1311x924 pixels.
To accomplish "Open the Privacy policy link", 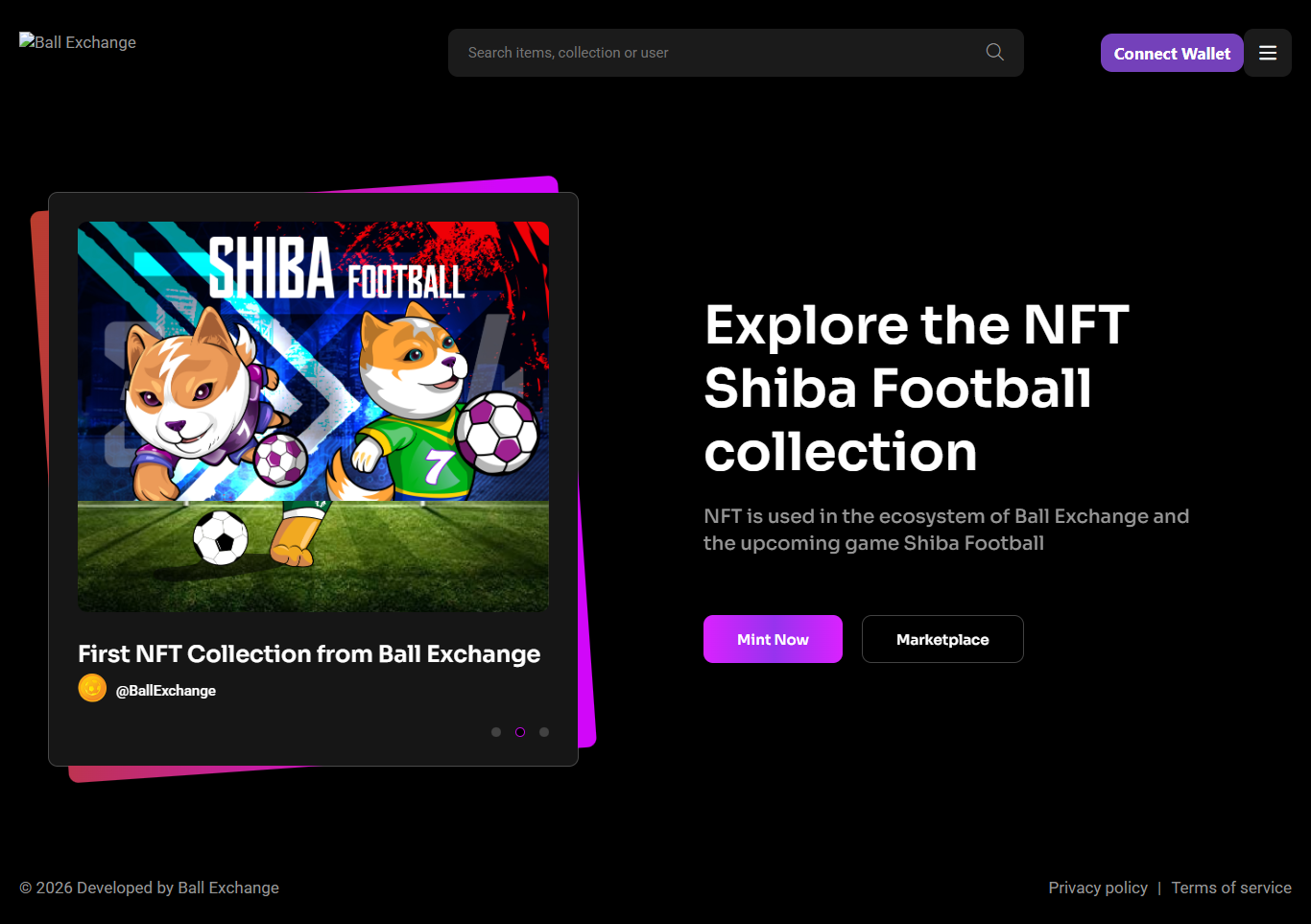I will pos(1097,888).
